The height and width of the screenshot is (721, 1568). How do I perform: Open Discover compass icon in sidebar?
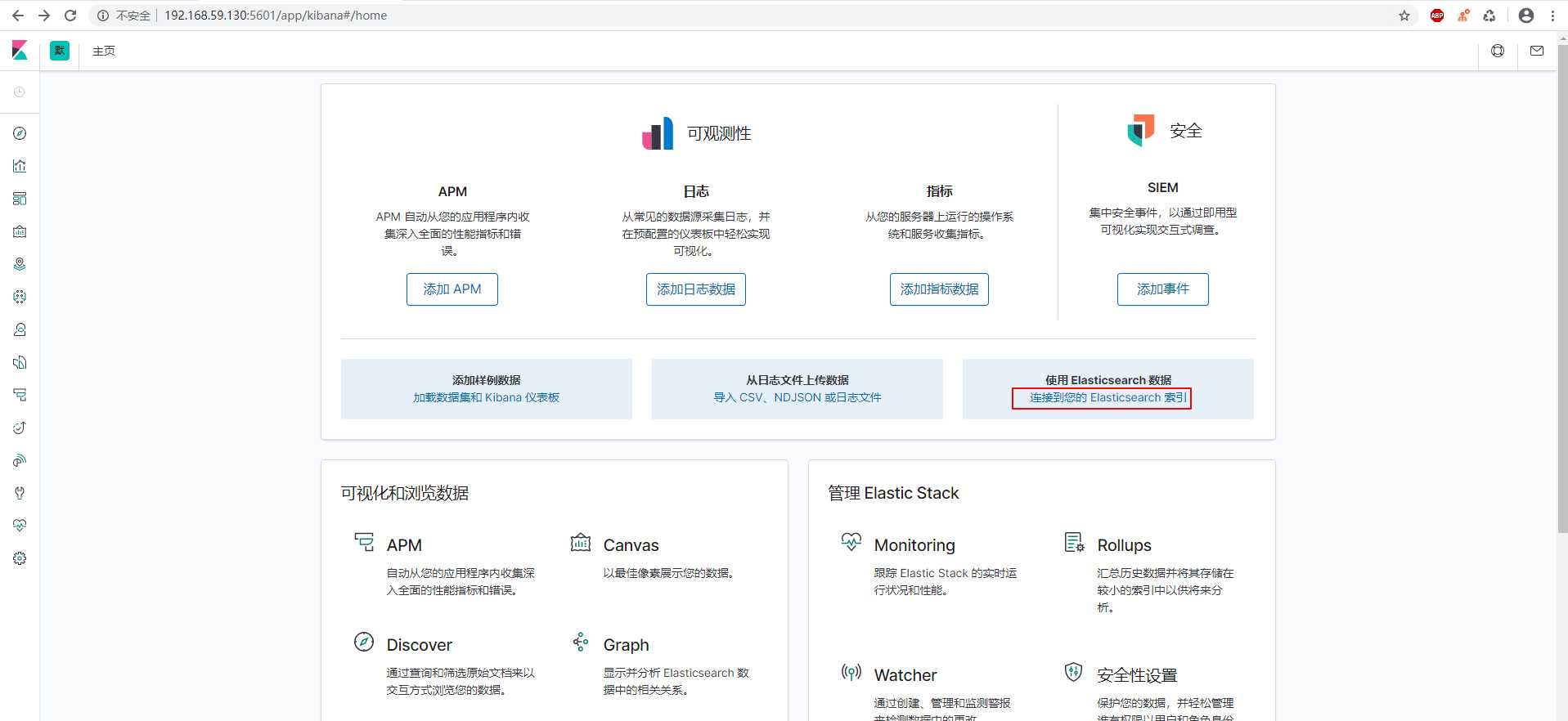click(x=20, y=133)
